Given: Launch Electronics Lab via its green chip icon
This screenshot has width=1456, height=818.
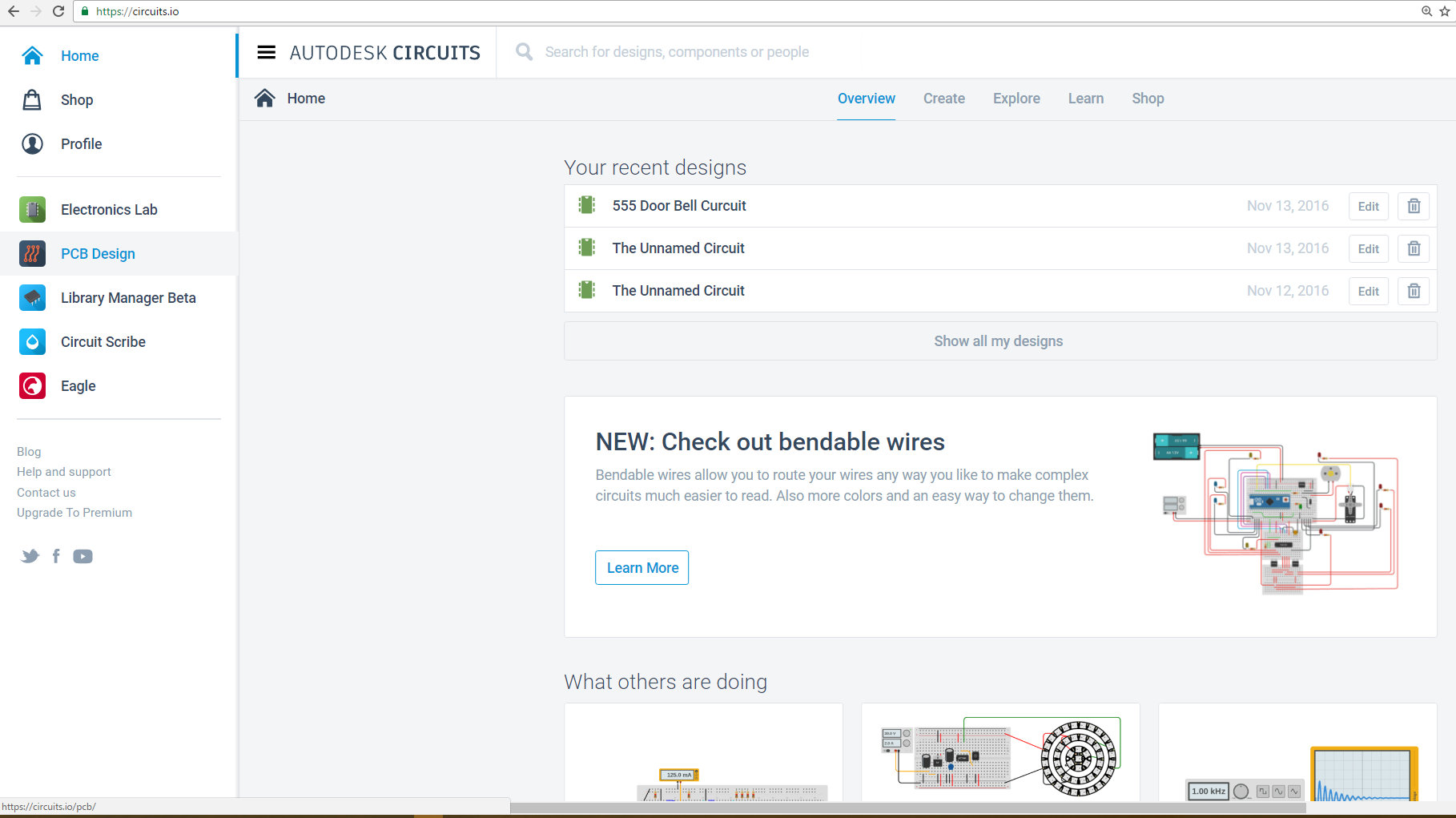Looking at the screenshot, I should [32, 209].
